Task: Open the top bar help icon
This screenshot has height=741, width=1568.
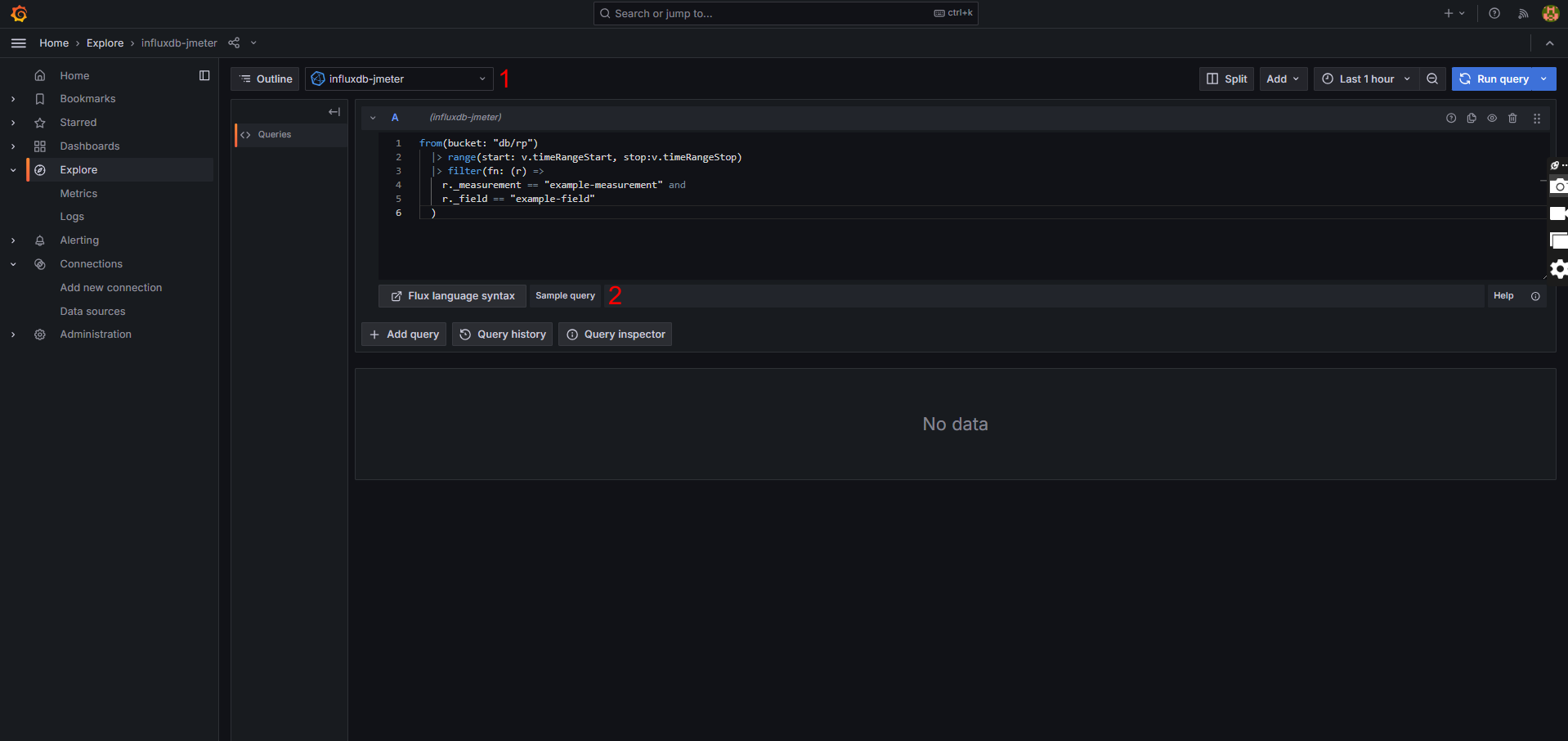Action: click(x=1494, y=13)
